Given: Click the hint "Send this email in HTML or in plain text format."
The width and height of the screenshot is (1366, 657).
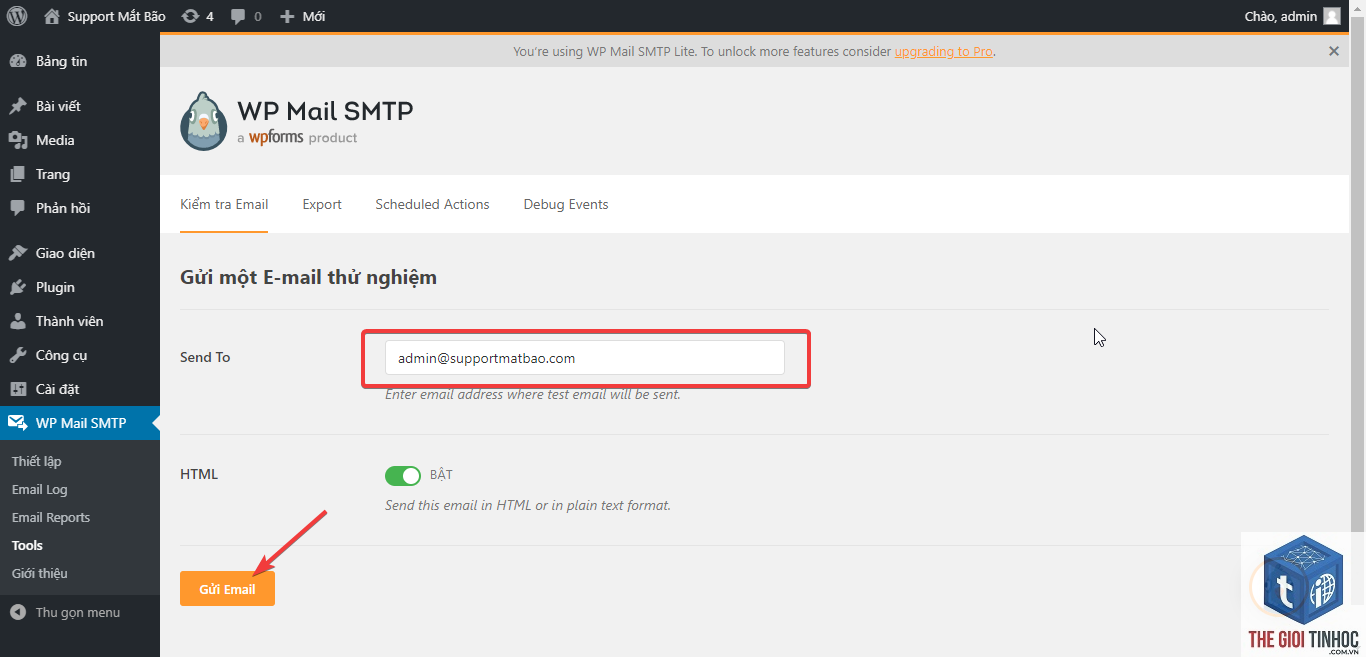Looking at the screenshot, I should point(528,505).
